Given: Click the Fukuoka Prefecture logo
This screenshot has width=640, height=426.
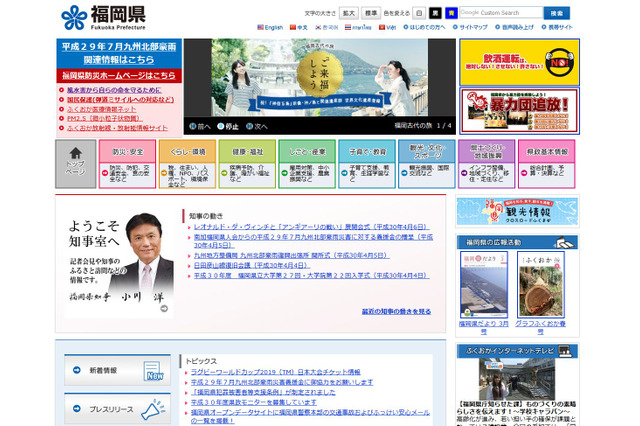Looking at the screenshot, I should point(103,18).
